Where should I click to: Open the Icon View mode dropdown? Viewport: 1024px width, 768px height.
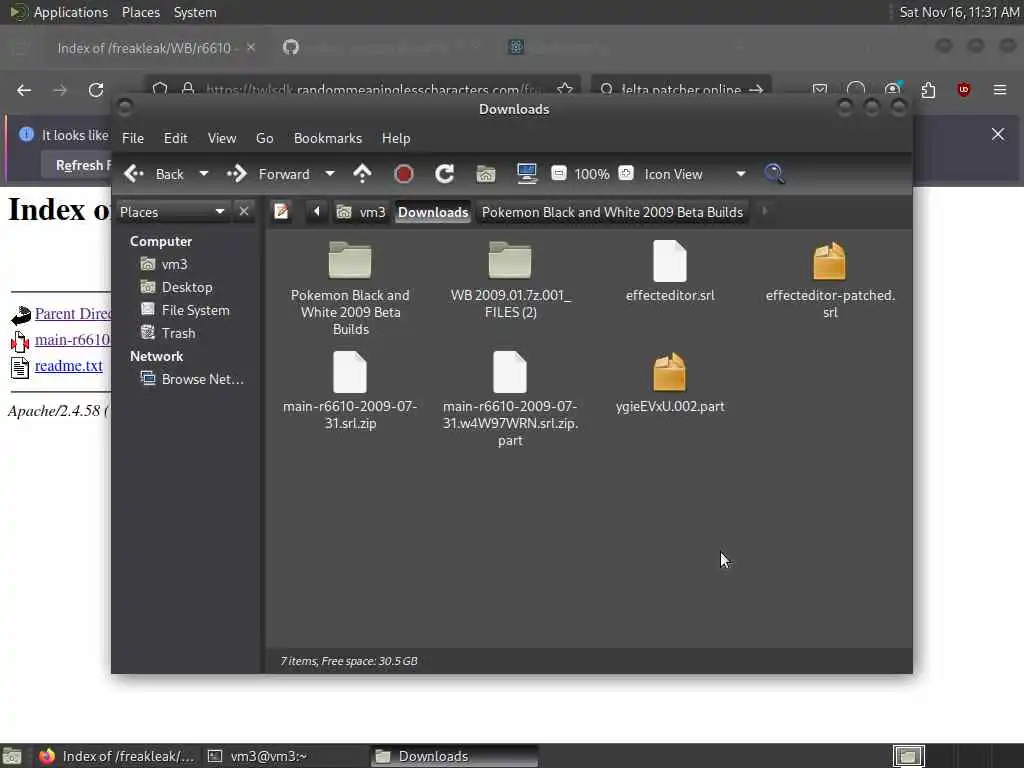[x=695, y=174]
